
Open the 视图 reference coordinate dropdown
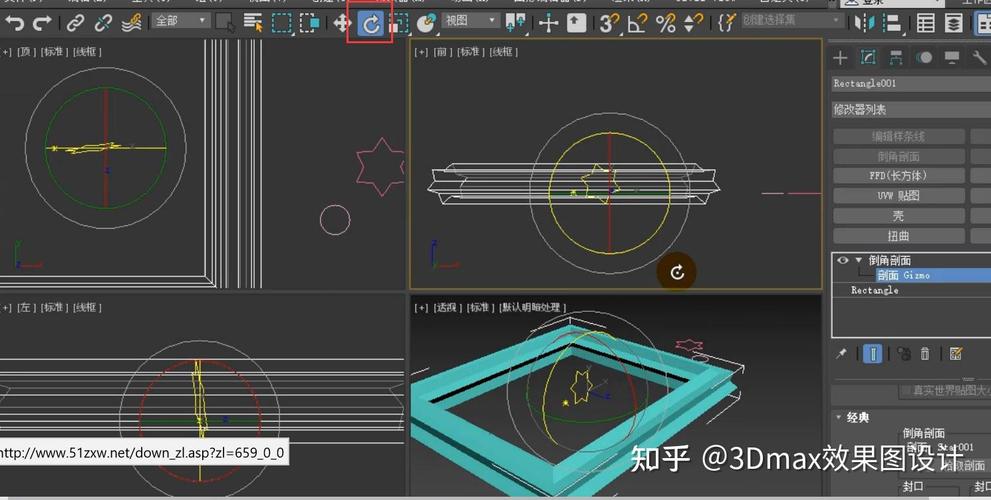(x=470, y=21)
